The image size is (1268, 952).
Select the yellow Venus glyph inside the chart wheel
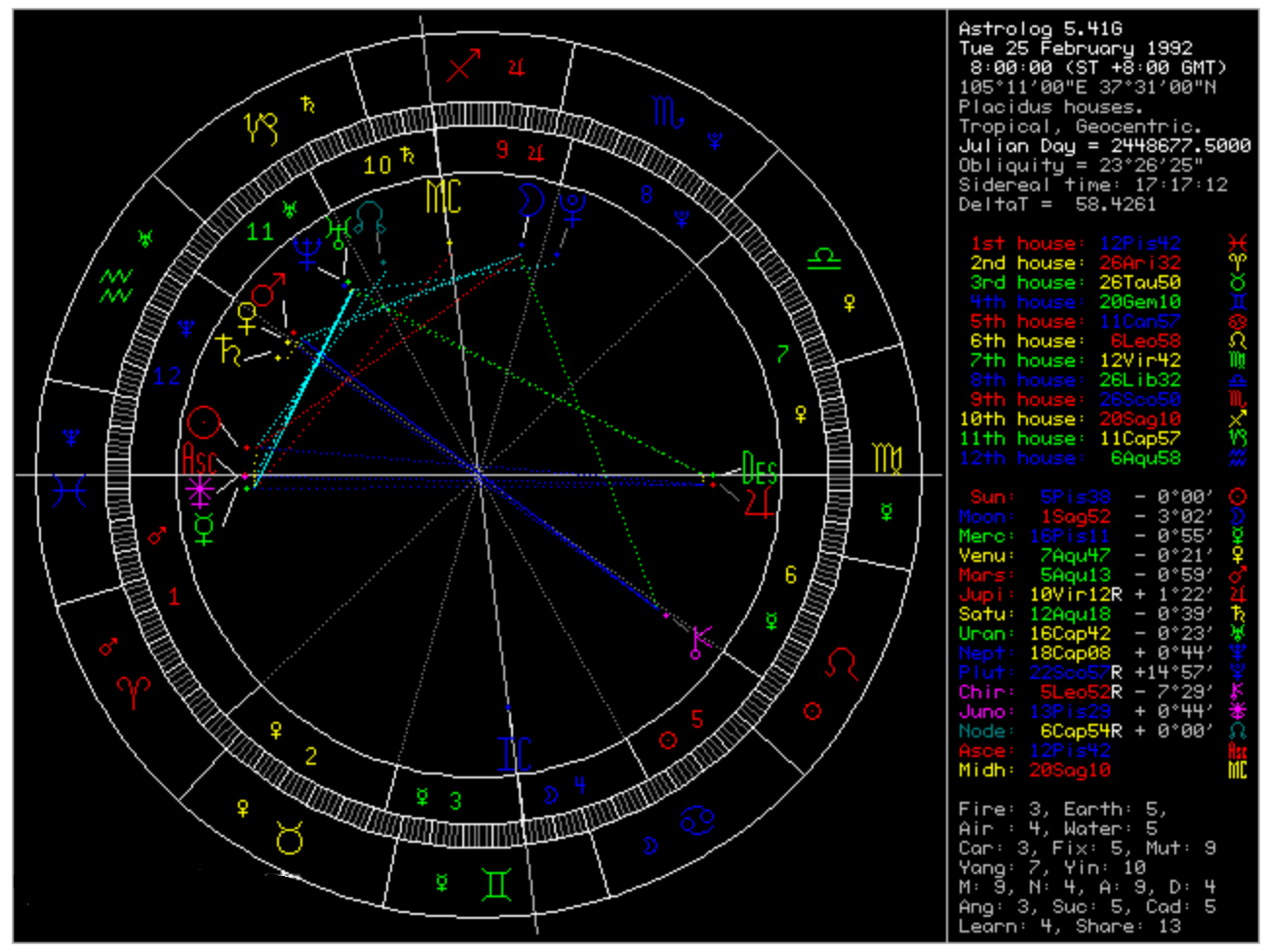(247, 317)
